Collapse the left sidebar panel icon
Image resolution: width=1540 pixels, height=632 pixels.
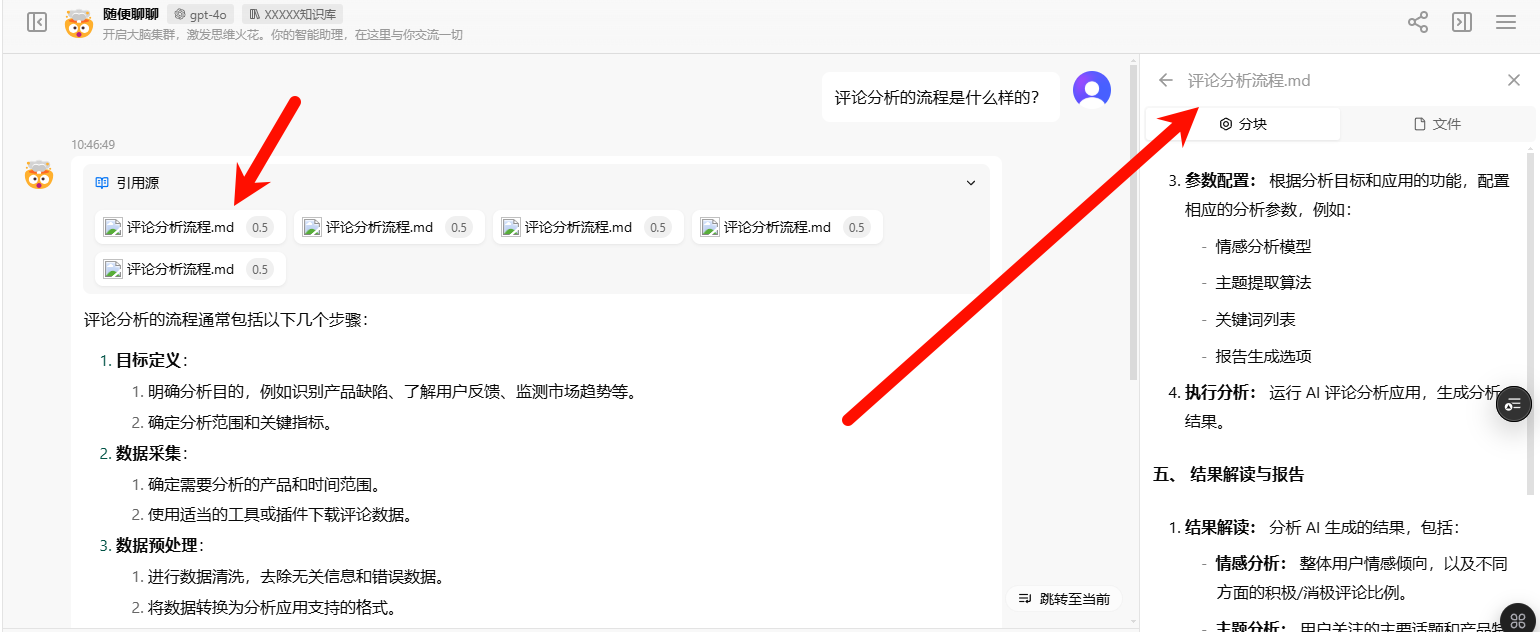[x=37, y=22]
